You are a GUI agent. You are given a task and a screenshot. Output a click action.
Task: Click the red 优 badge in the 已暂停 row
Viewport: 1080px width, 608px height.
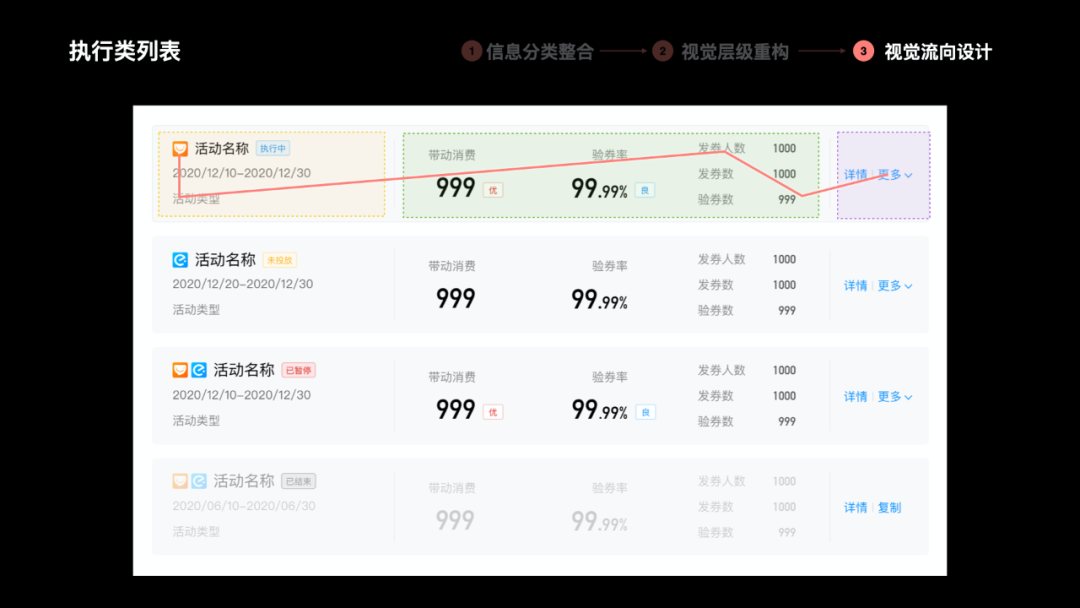coord(493,412)
